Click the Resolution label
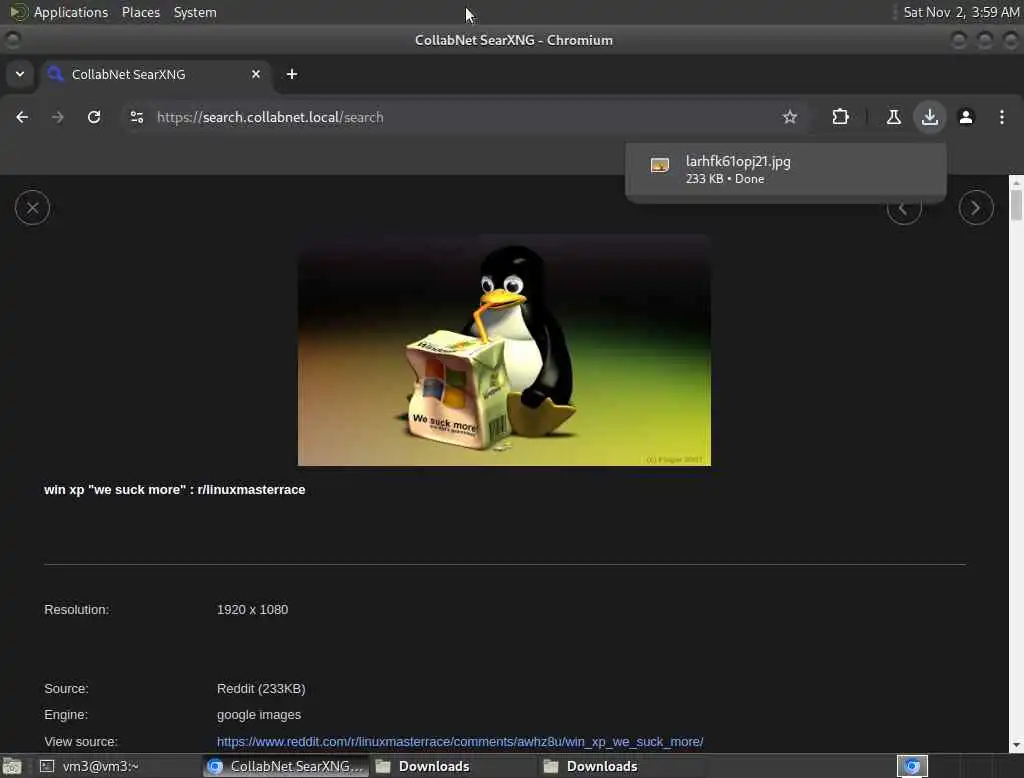The image size is (1024, 778). pos(76,609)
